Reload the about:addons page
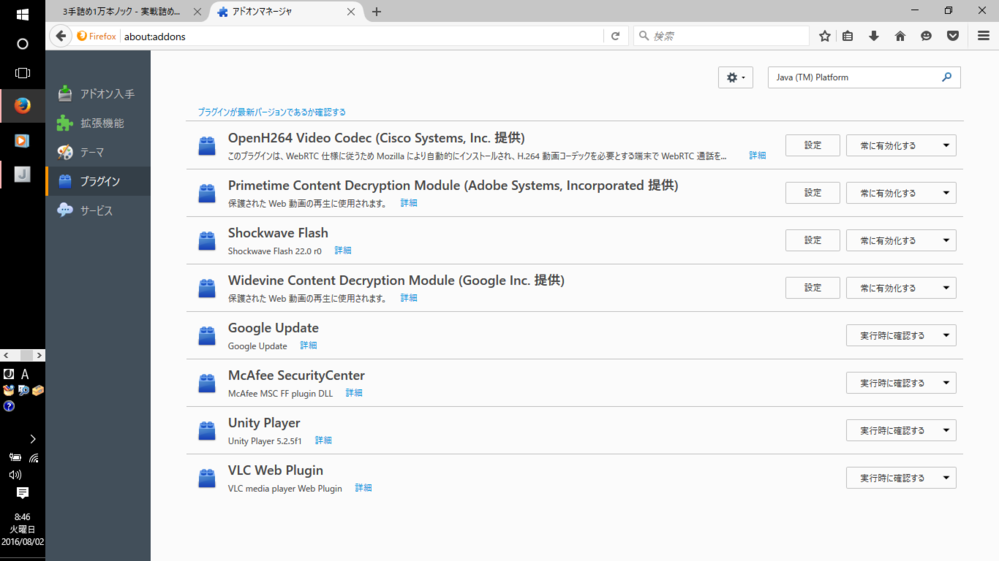The height and width of the screenshot is (561, 999). [615, 36]
